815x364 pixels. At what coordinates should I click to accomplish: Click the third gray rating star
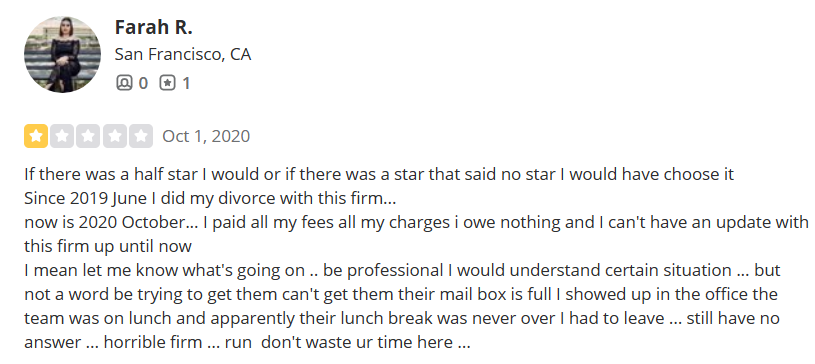pos(88,136)
